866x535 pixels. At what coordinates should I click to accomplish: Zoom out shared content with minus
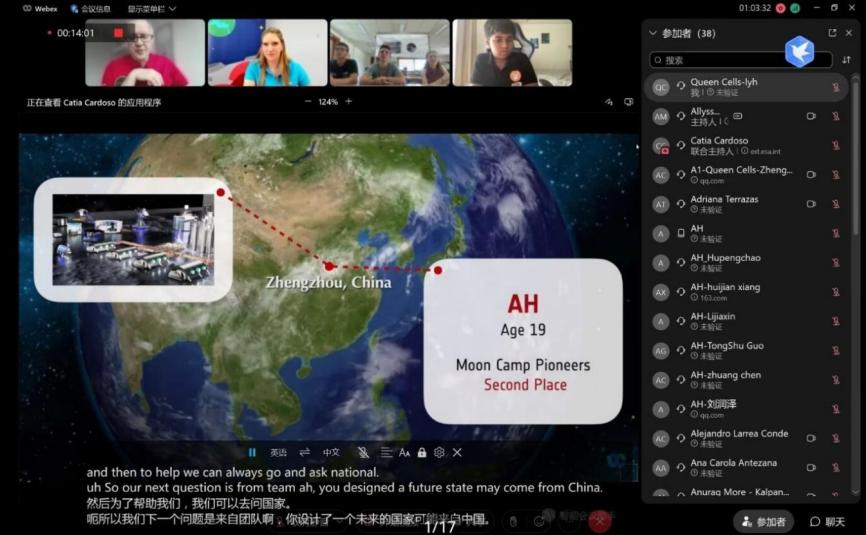pos(307,102)
